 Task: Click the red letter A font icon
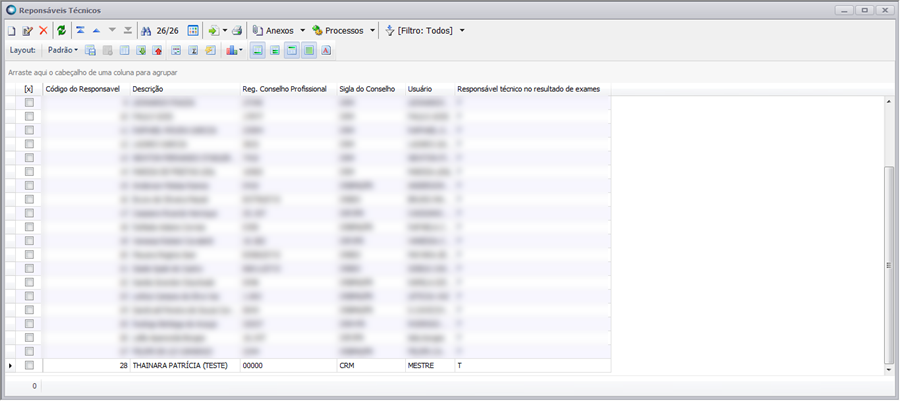(326, 50)
